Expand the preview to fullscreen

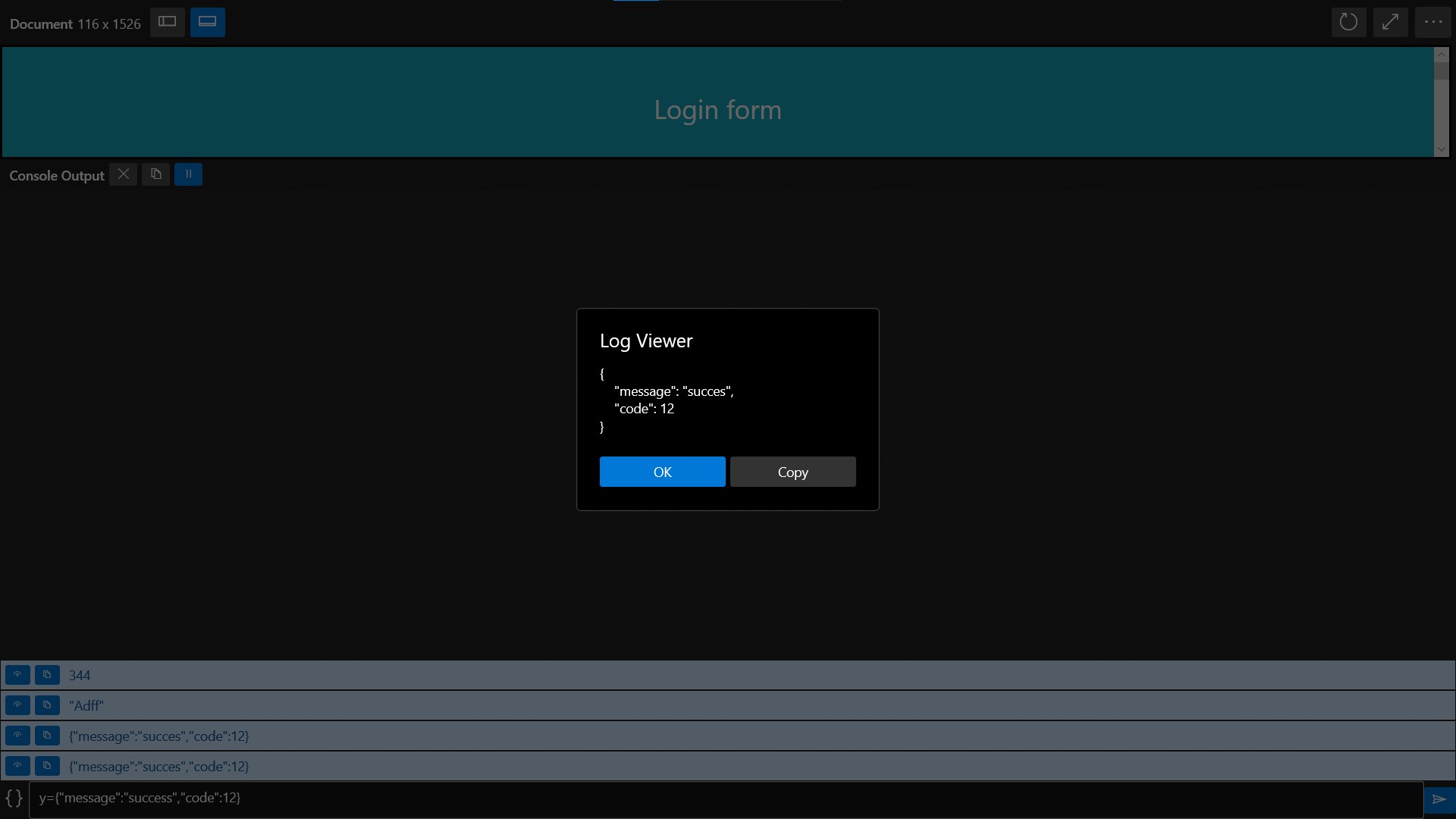click(x=1390, y=22)
